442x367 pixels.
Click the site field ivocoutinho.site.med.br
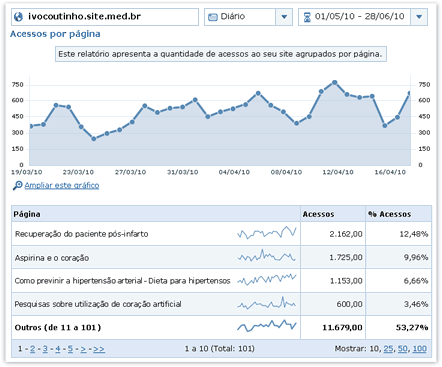coord(105,17)
